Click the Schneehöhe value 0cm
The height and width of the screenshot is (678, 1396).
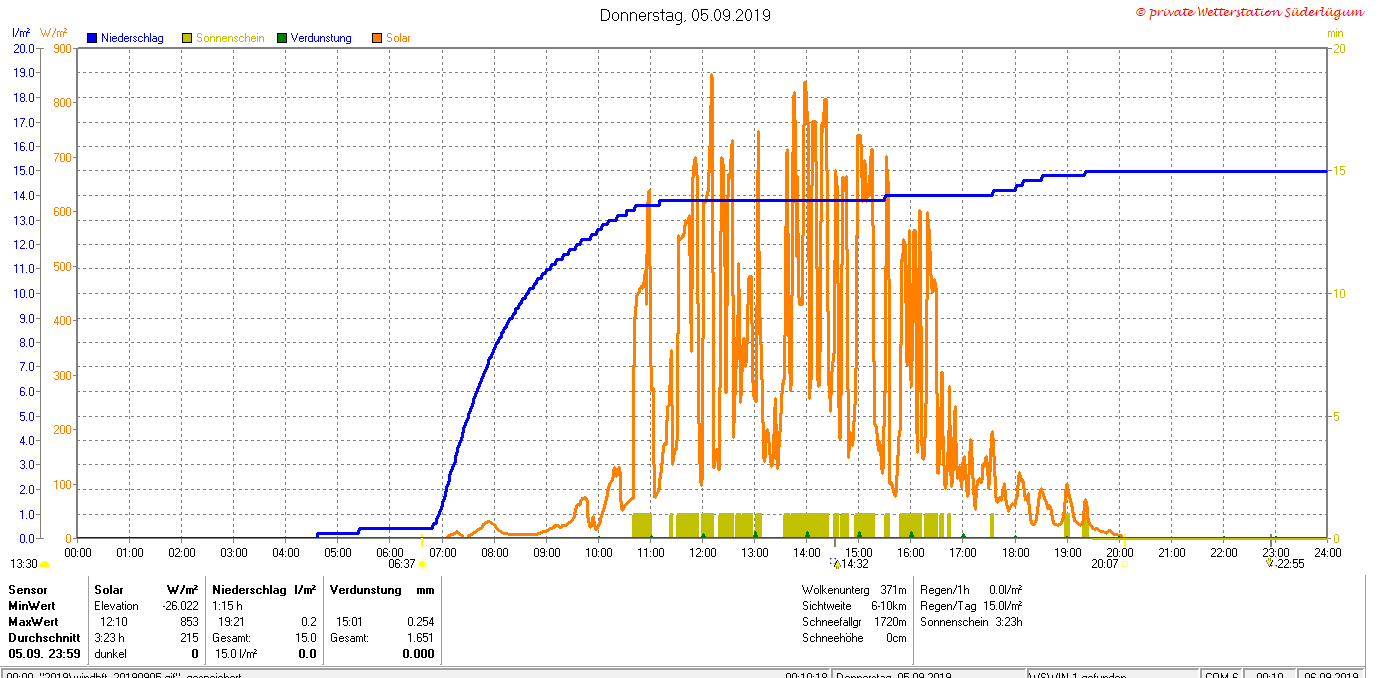(x=896, y=638)
